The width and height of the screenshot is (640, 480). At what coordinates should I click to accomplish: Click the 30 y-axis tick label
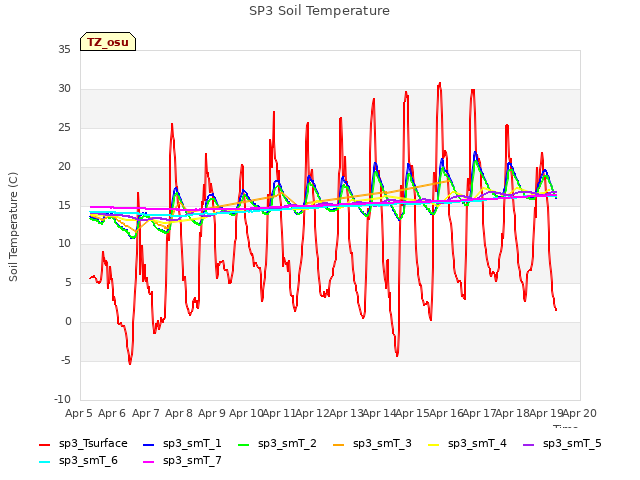click(x=64, y=88)
